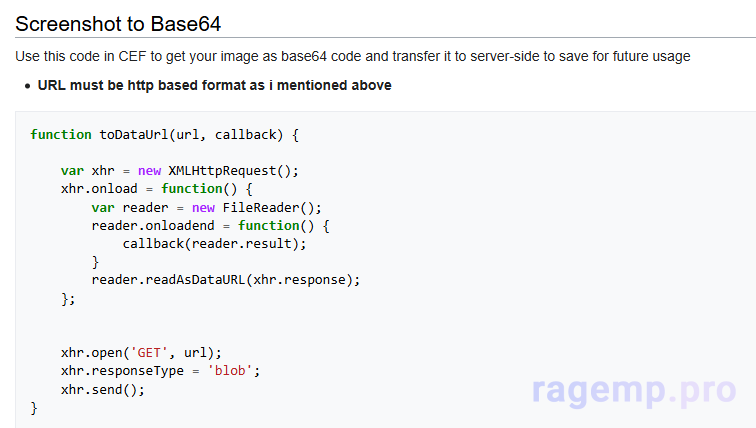756x428 pixels.
Task: Click the bullet marker before the URL note
Action: pyautogui.click(x=27, y=86)
